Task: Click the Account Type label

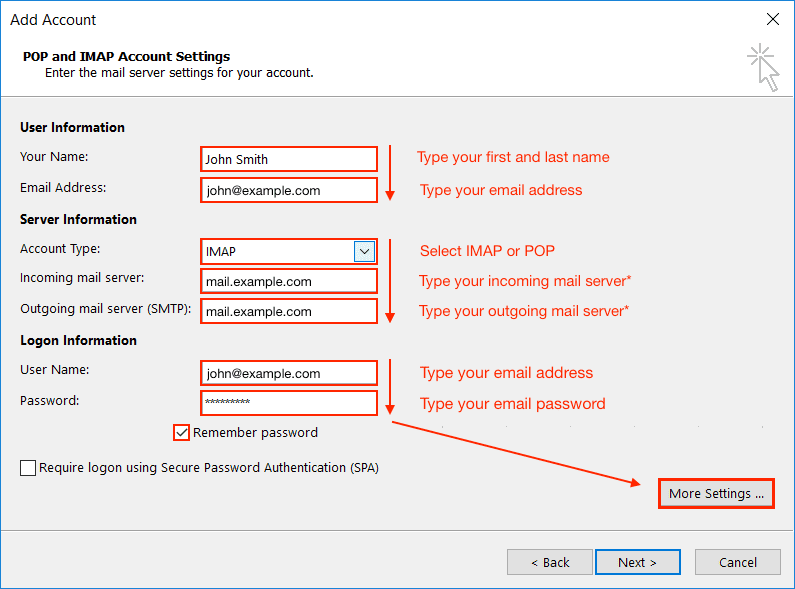Action: 60,249
